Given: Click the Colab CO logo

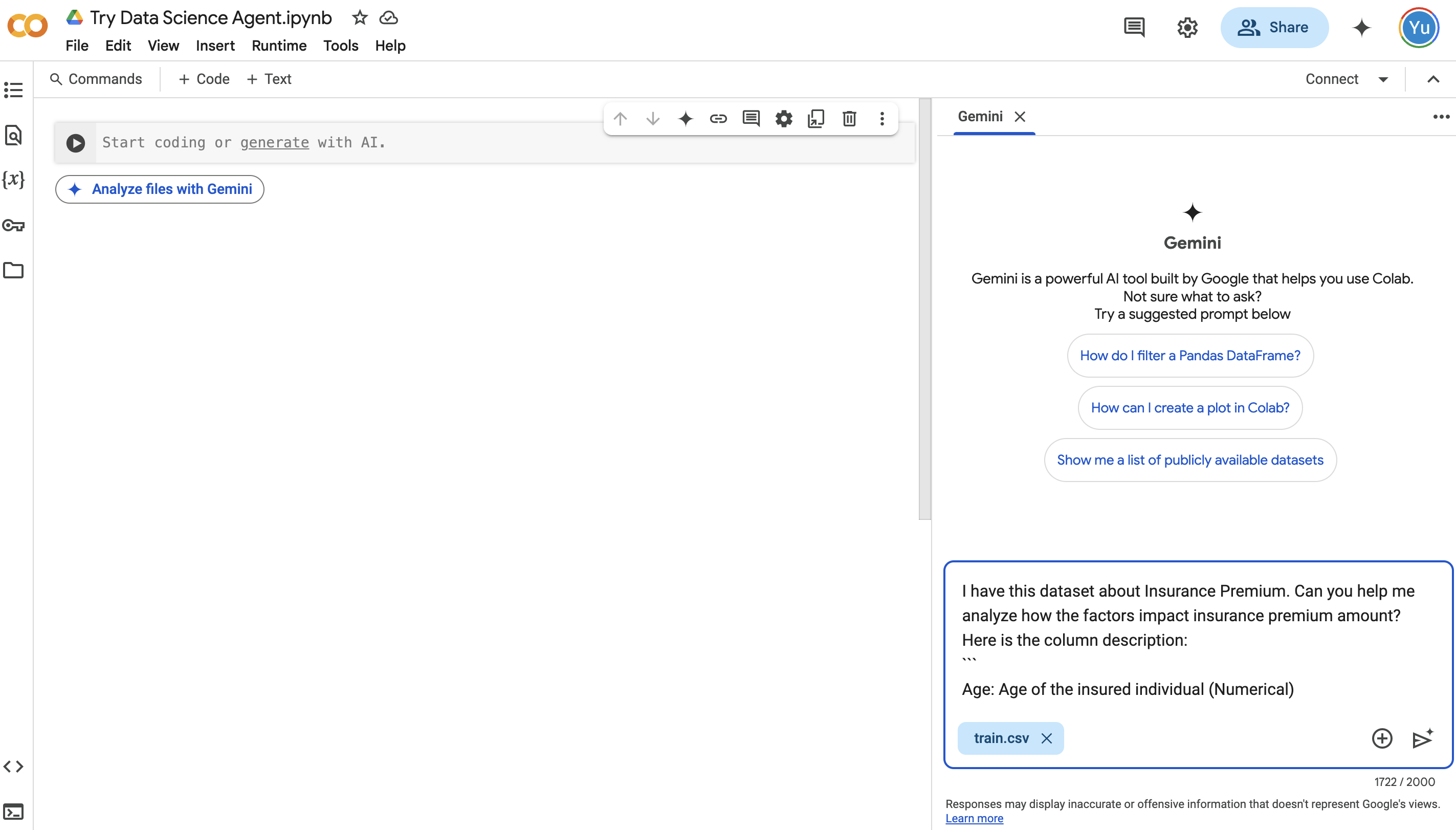Looking at the screenshot, I should 27,26.
